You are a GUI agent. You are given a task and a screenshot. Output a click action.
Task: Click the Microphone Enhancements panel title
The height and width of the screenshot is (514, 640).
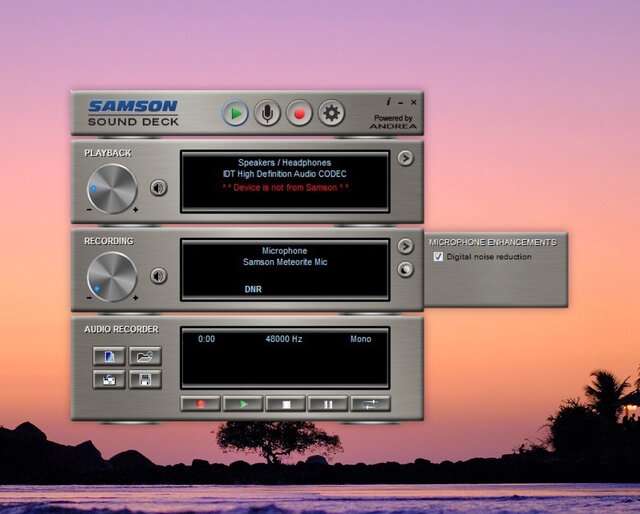point(493,242)
